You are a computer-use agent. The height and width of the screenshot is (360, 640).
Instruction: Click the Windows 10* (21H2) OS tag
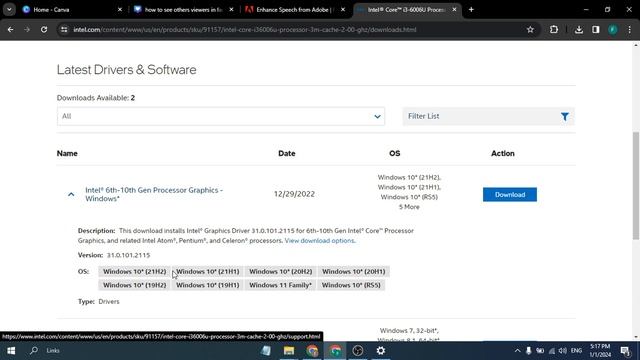click(135, 271)
